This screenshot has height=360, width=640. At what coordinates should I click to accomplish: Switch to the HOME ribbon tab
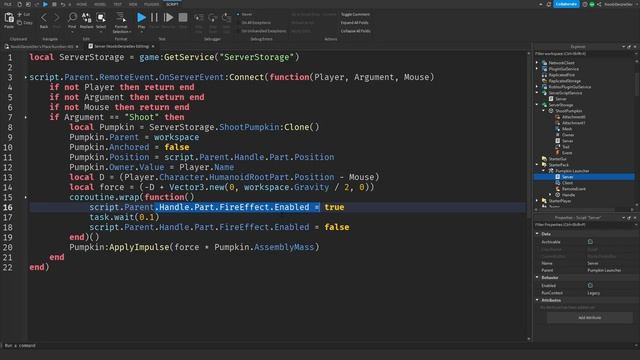click(82, 4)
